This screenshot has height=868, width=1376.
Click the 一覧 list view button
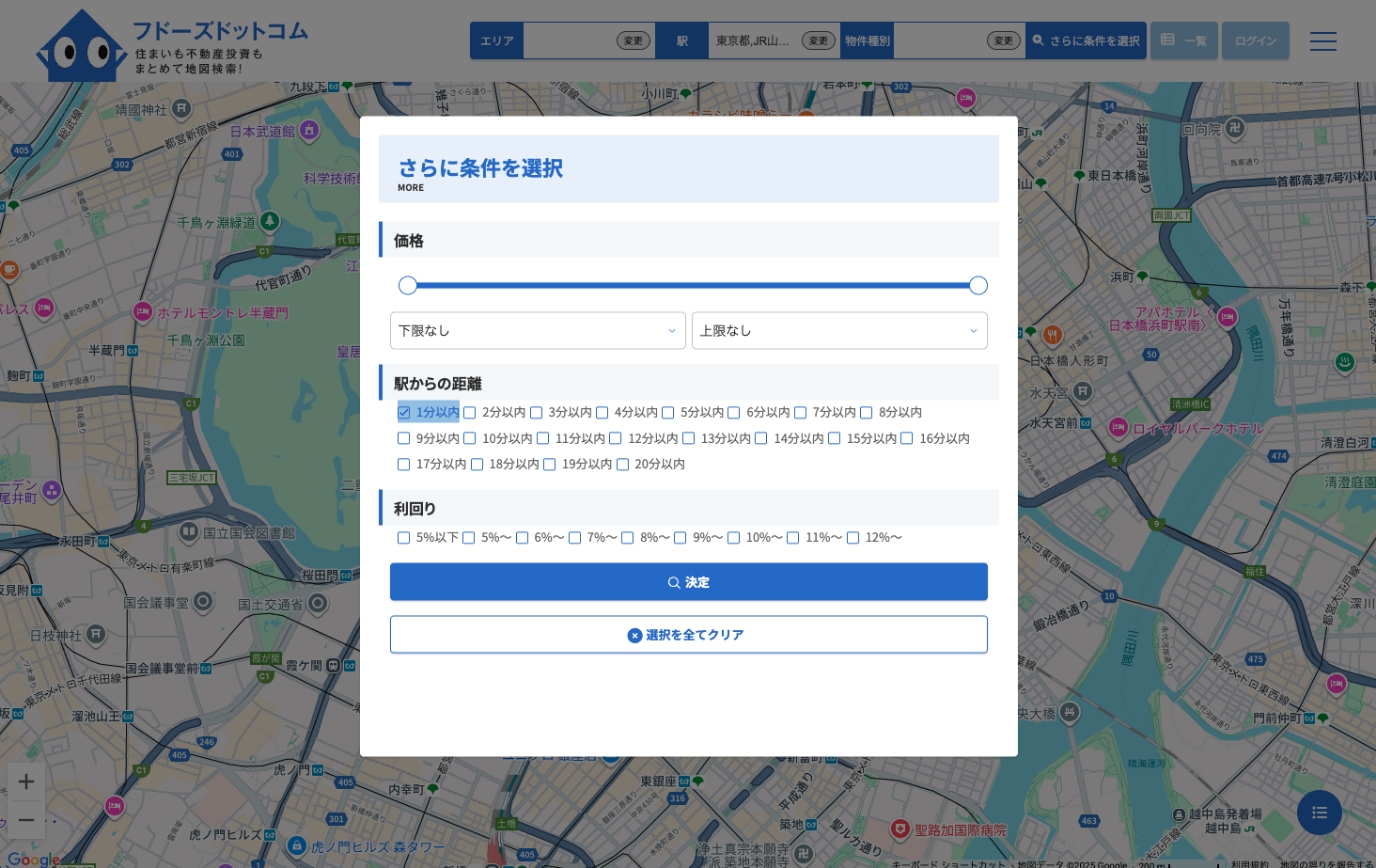[x=1184, y=41]
